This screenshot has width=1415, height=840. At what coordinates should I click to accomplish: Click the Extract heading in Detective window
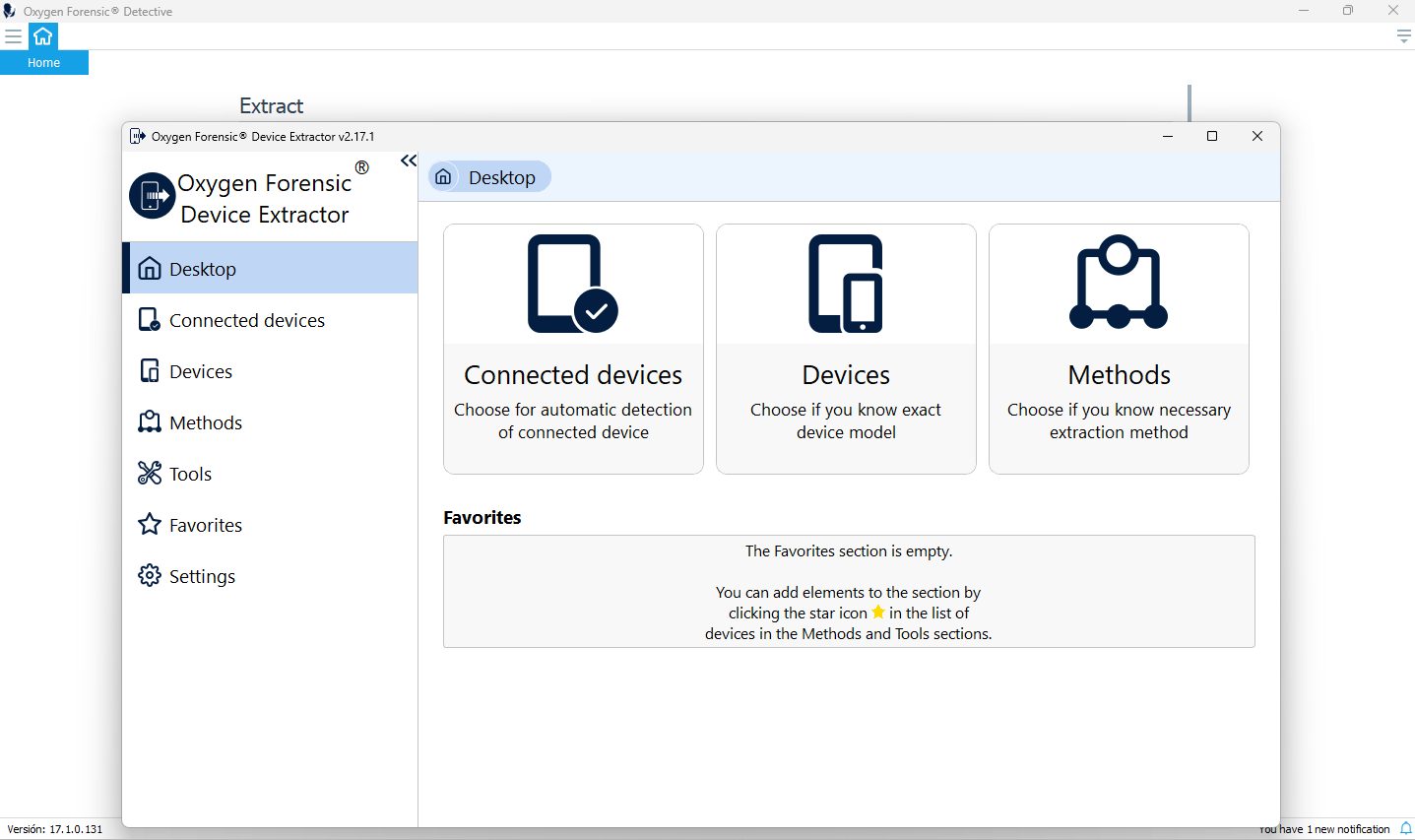(272, 106)
